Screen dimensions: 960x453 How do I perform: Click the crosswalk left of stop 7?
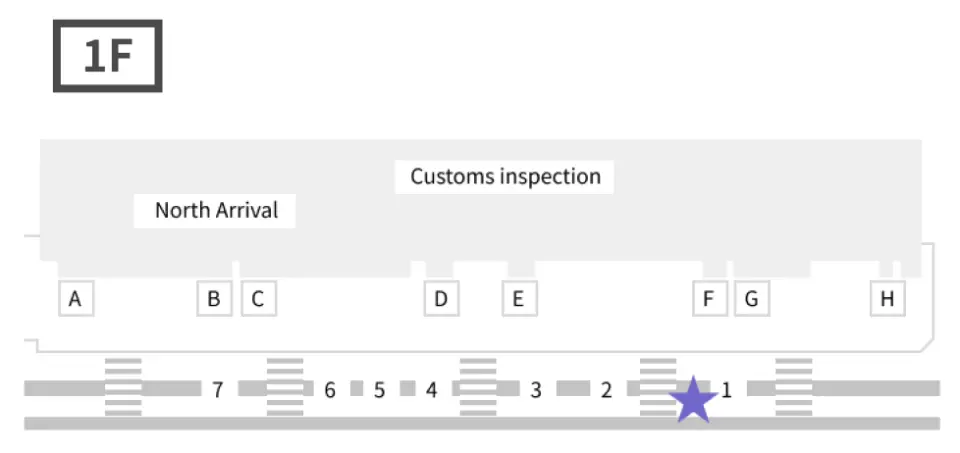(x=123, y=386)
